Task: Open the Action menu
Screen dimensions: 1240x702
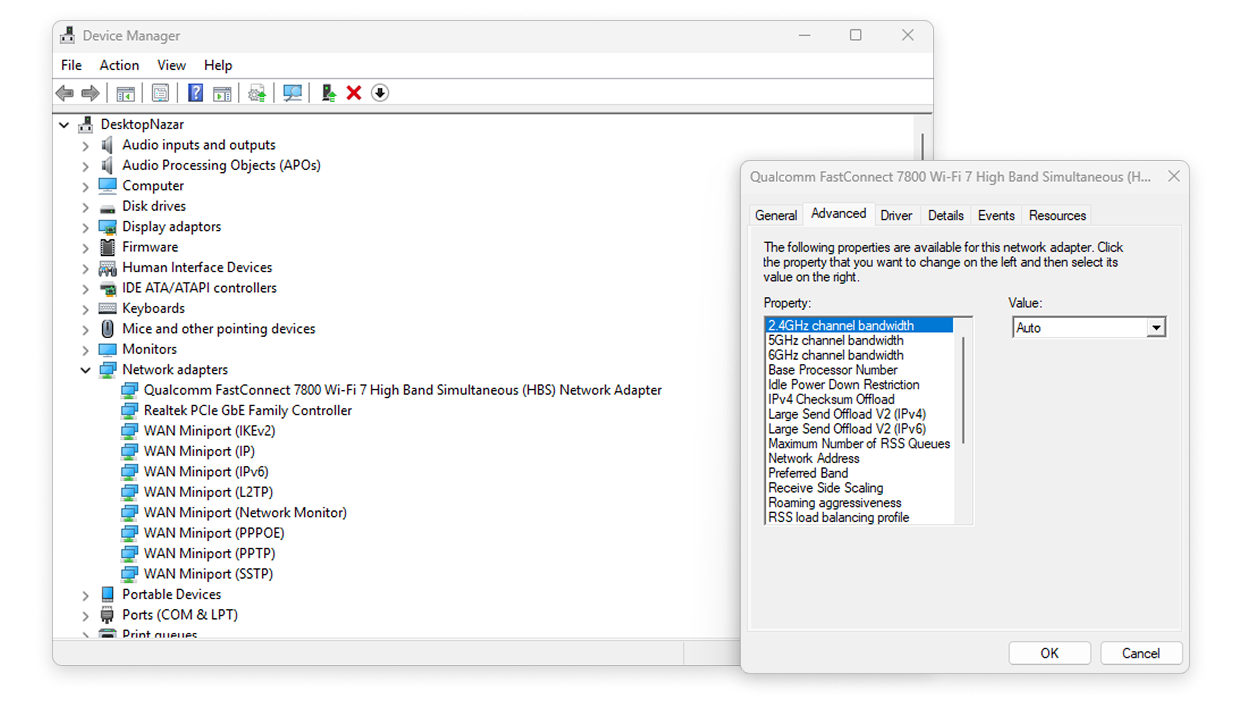Action: tap(119, 65)
